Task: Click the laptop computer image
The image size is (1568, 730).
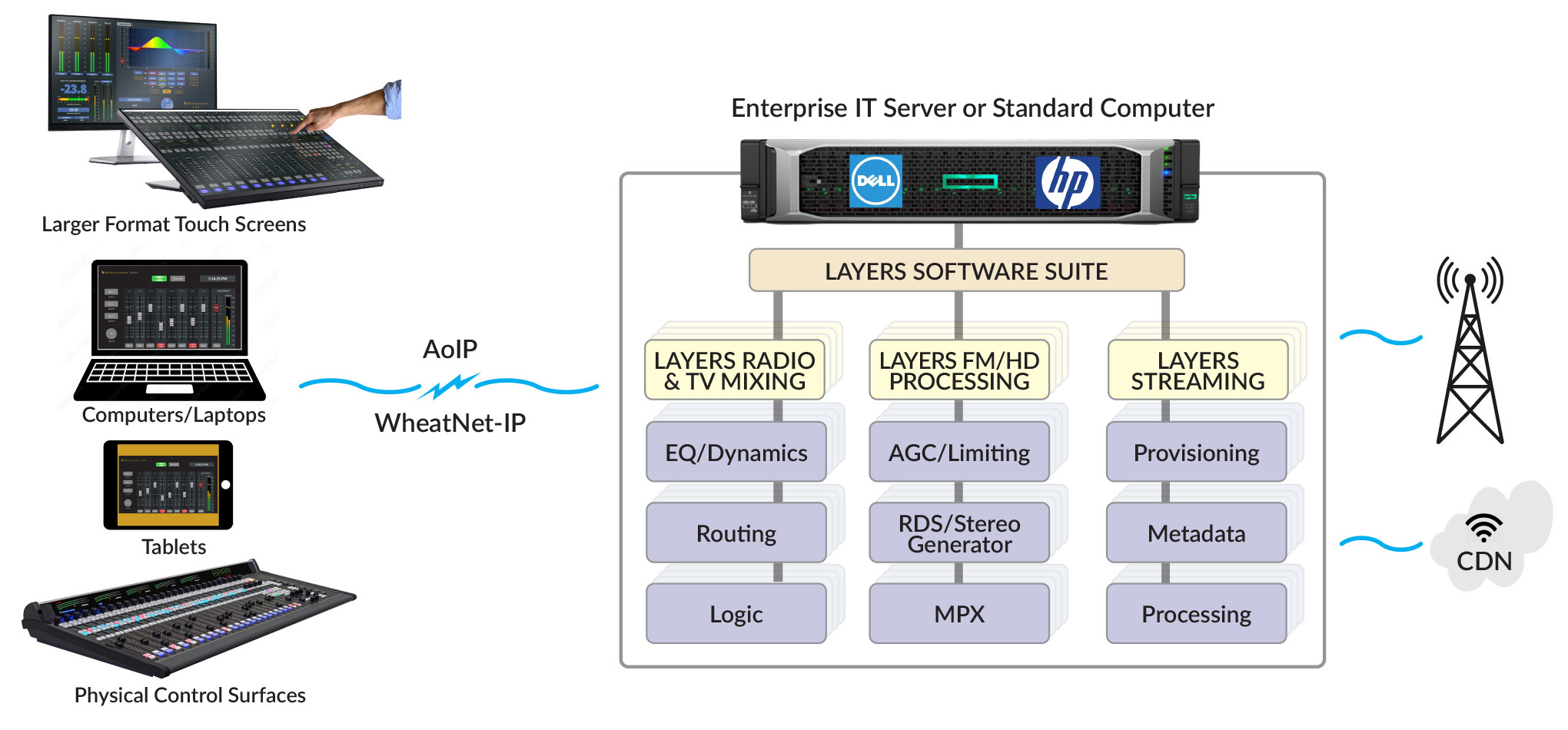Action: coord(170,330)
